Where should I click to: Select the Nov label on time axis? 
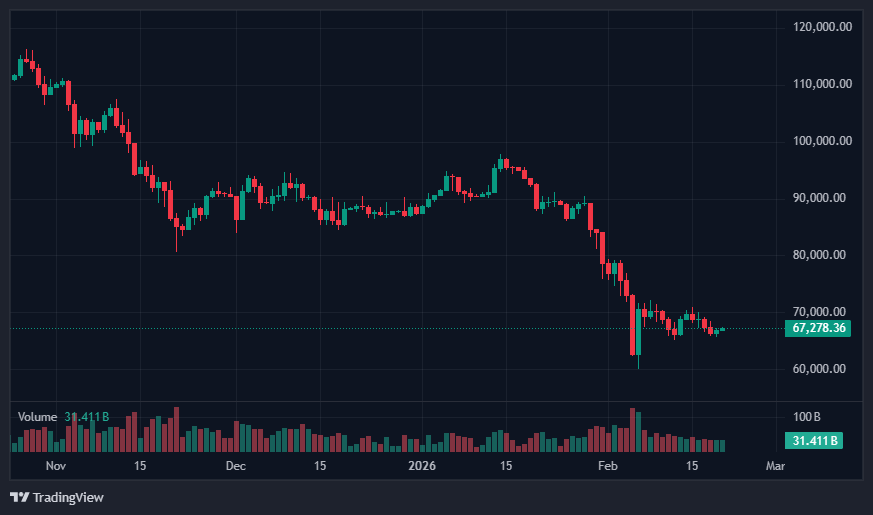[x=56, y=466]
